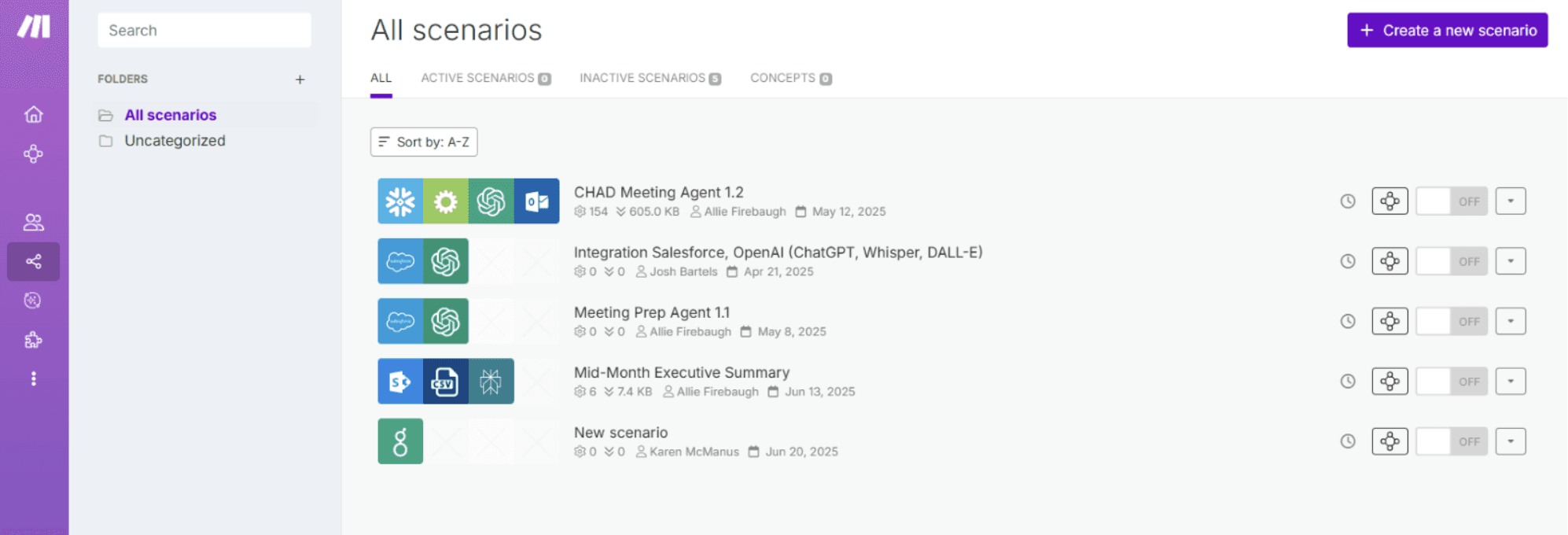Image resolution: width=1568 pixels, height=535 pixels.
Task: Expand options menu for CHAD Meeting Agent 1.2
Action: coord(1511,201)
